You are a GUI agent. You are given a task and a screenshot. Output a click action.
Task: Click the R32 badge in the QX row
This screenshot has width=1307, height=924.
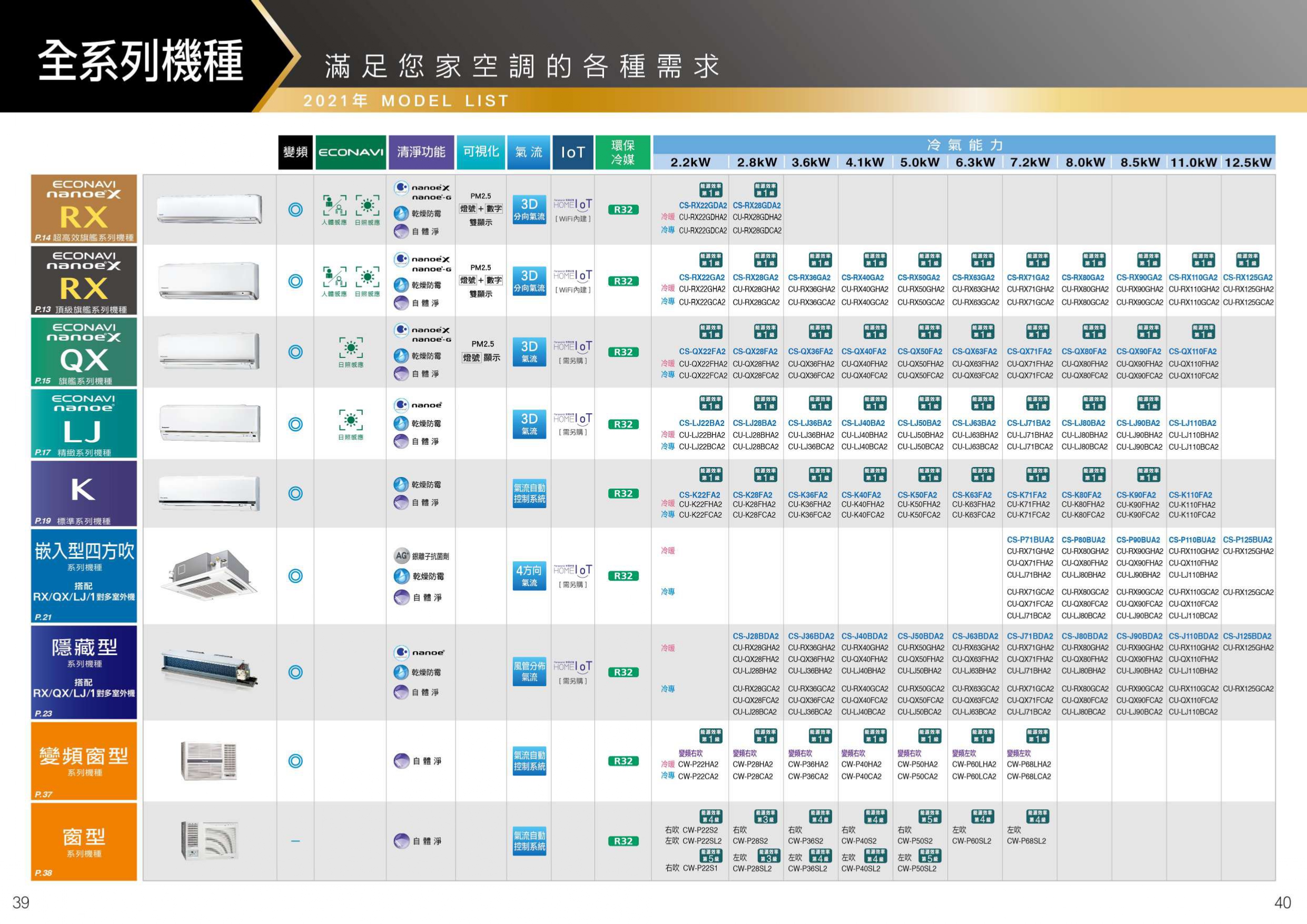coord(623,352)
